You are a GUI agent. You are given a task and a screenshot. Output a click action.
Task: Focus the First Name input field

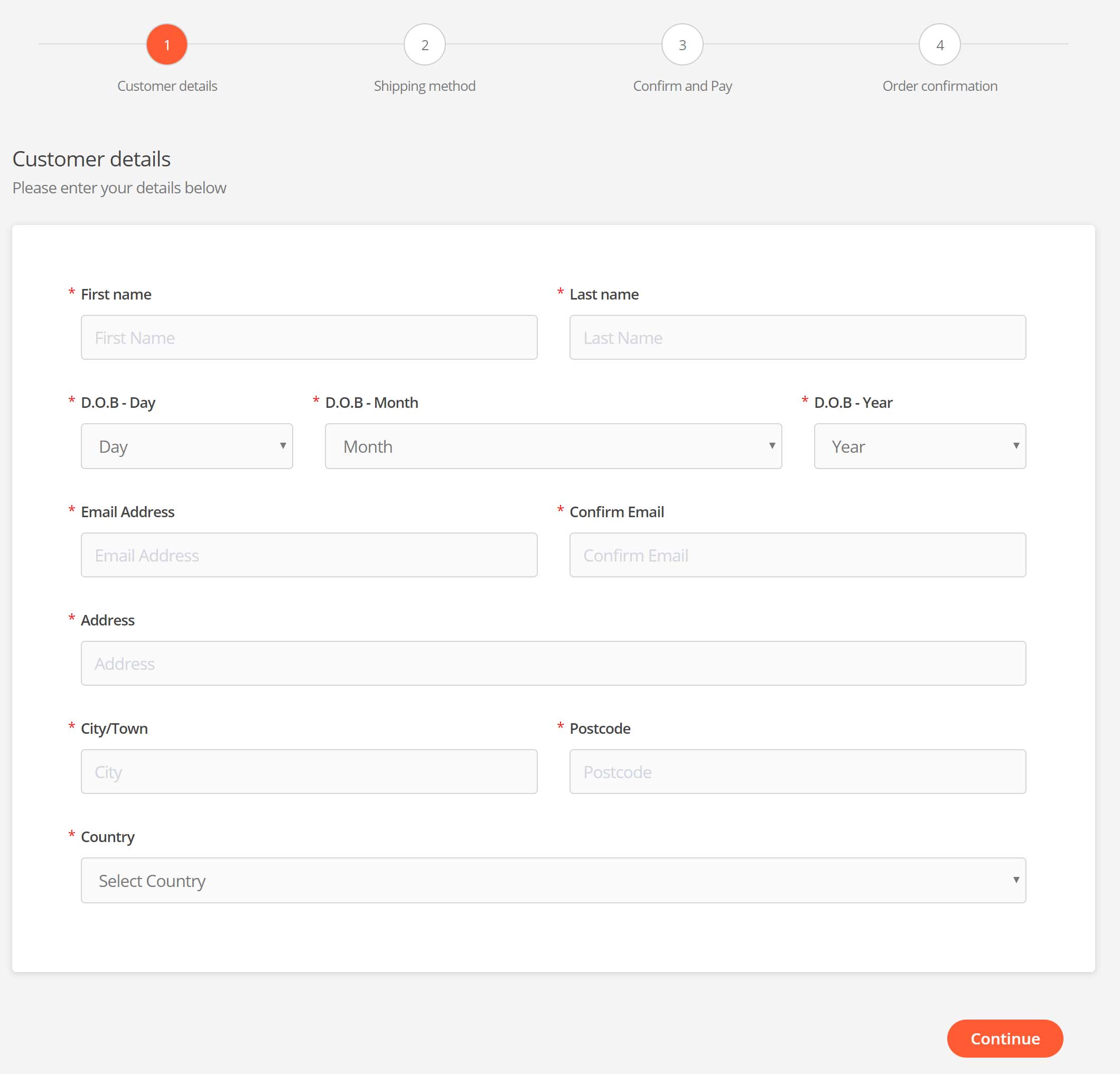309,338
